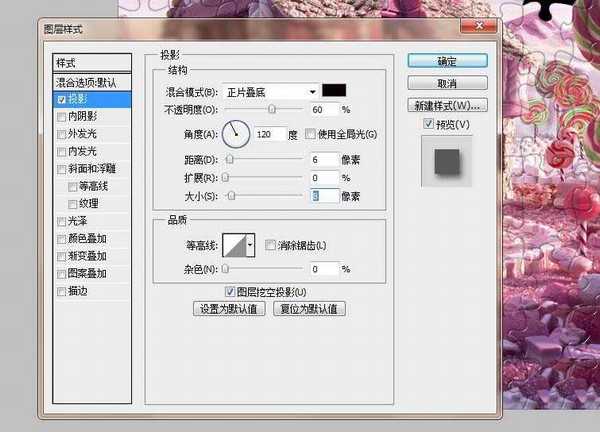
Task: Uncheck the 图层挖空投影 checkbox
Action: 232,291
